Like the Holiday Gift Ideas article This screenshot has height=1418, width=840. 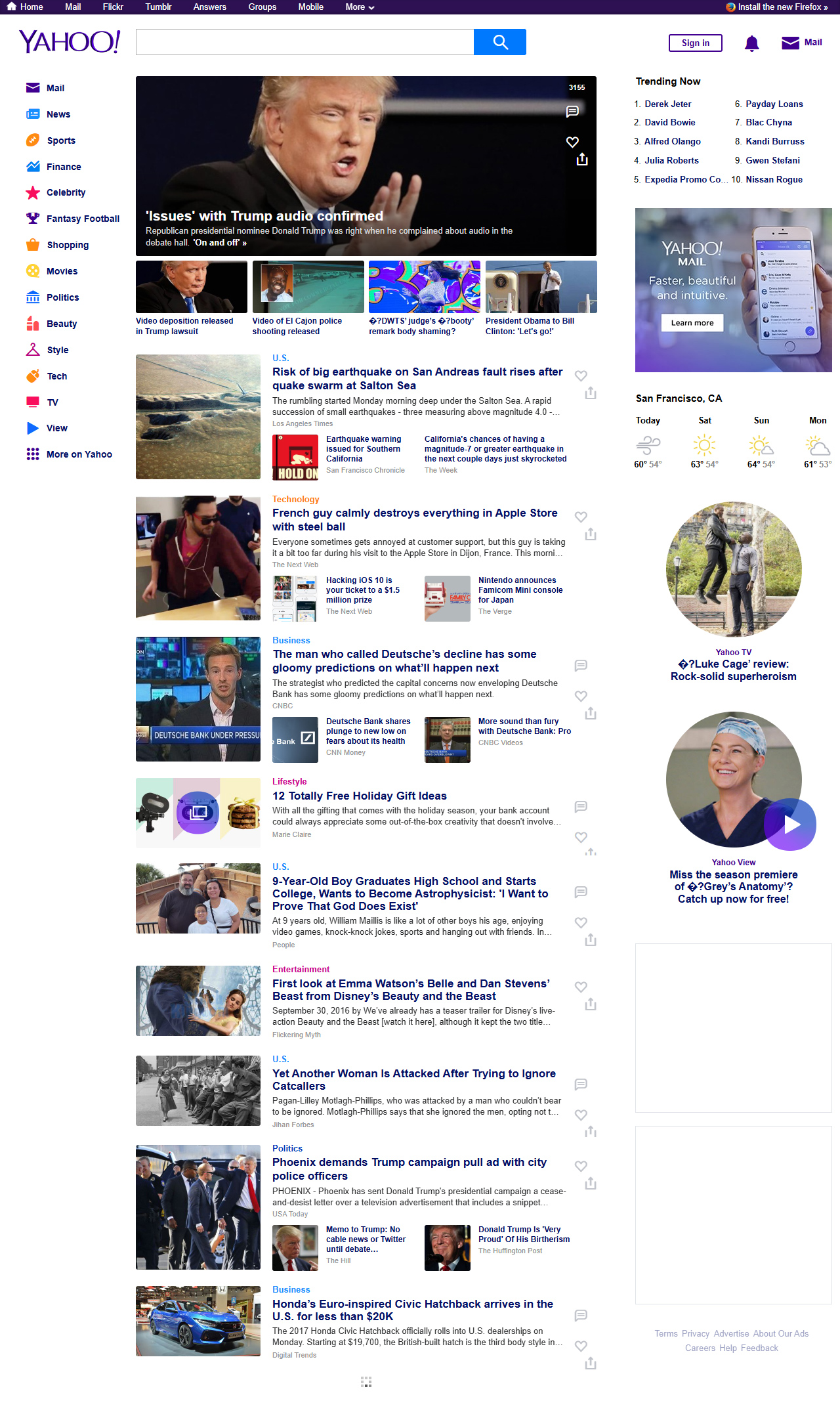point(581,837)
